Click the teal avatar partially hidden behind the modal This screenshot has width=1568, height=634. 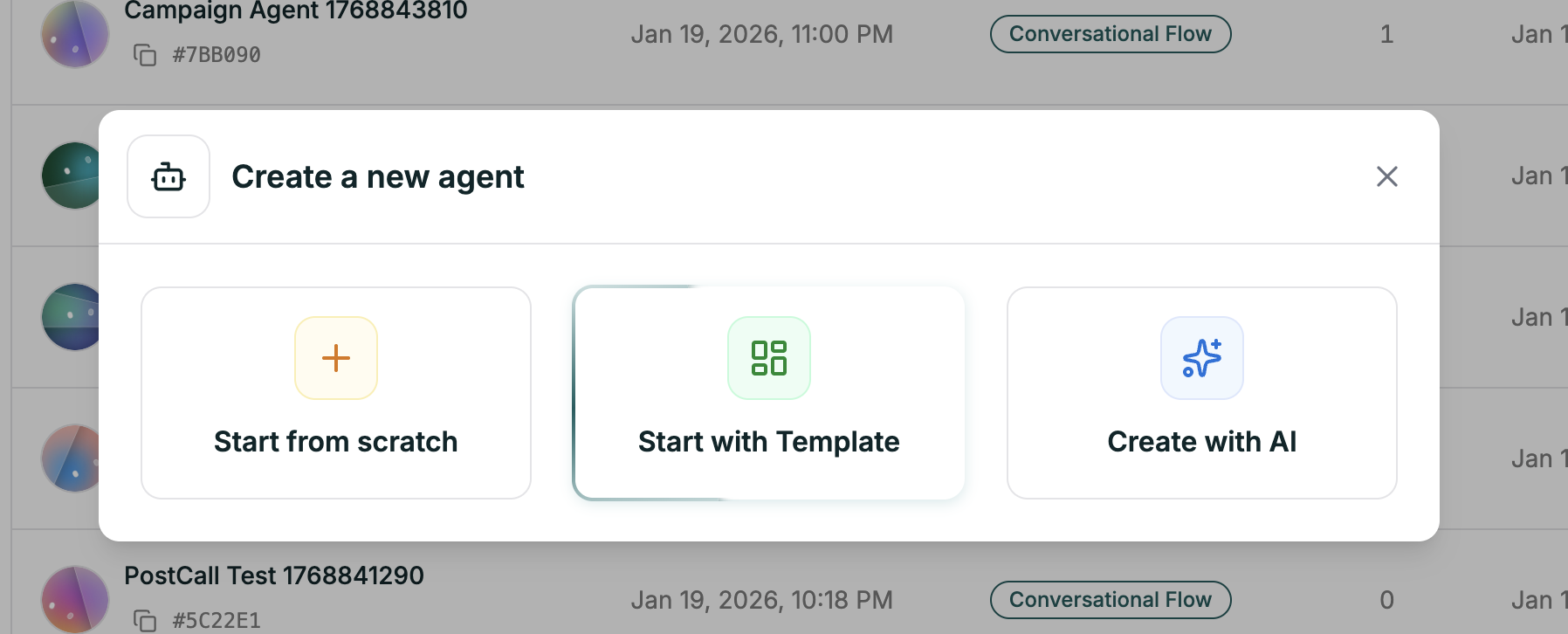click(x=62, y=175)
